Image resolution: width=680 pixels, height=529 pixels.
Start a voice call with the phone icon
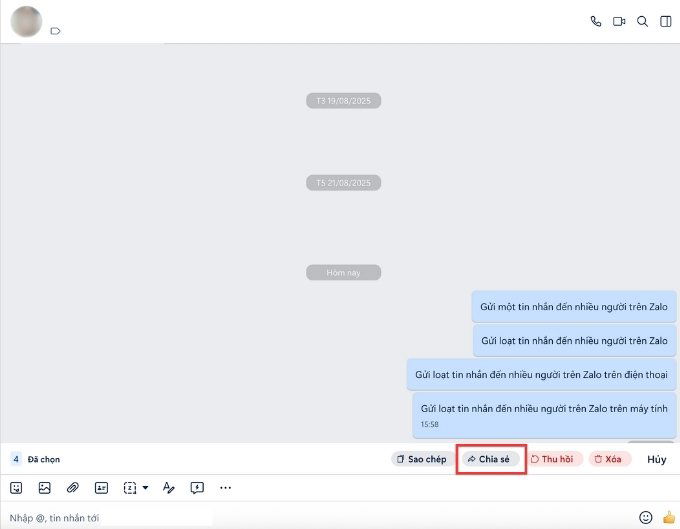point(596,21)
